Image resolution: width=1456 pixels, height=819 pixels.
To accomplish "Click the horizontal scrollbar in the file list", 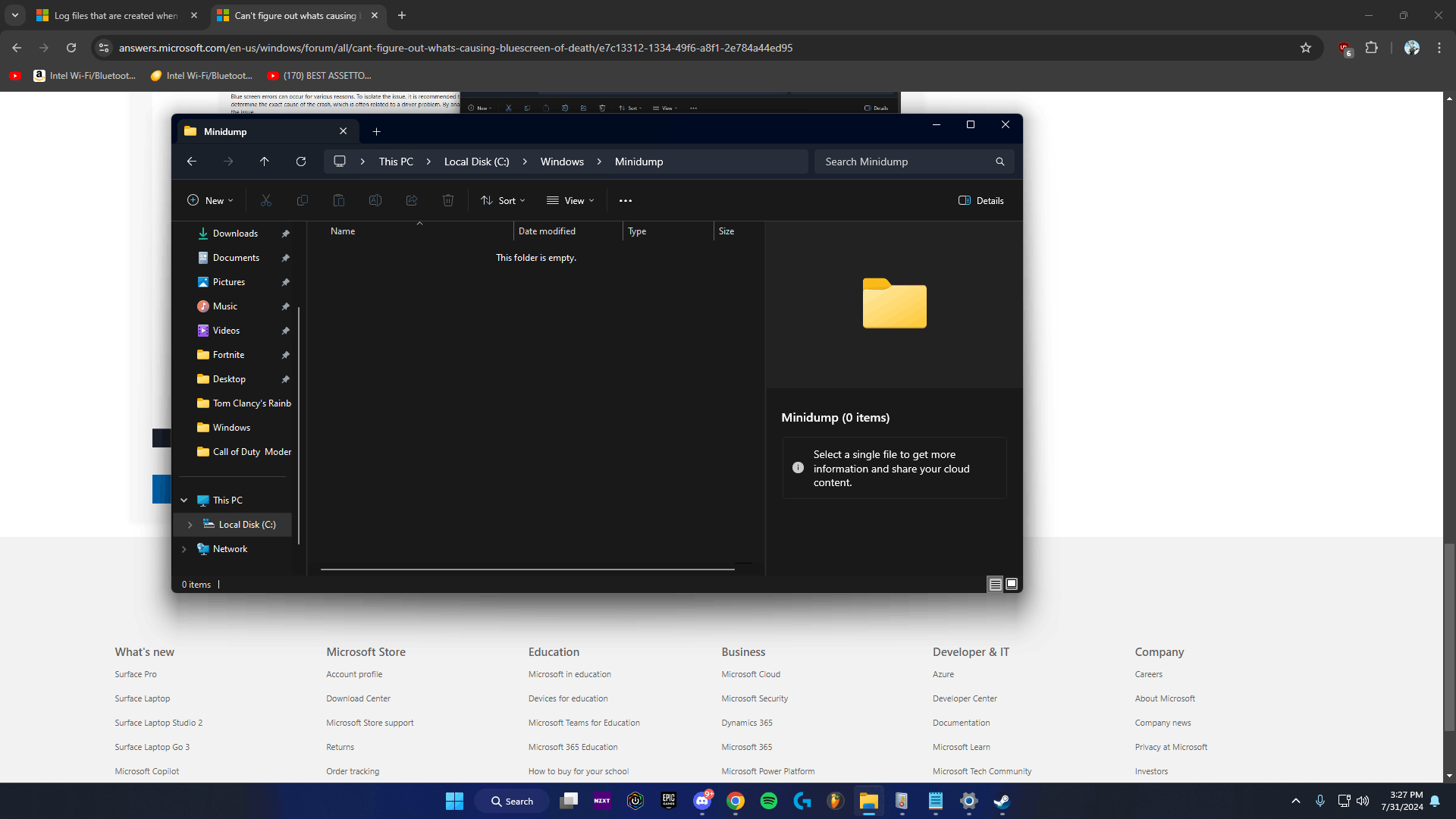I will (x=527, y=569).
